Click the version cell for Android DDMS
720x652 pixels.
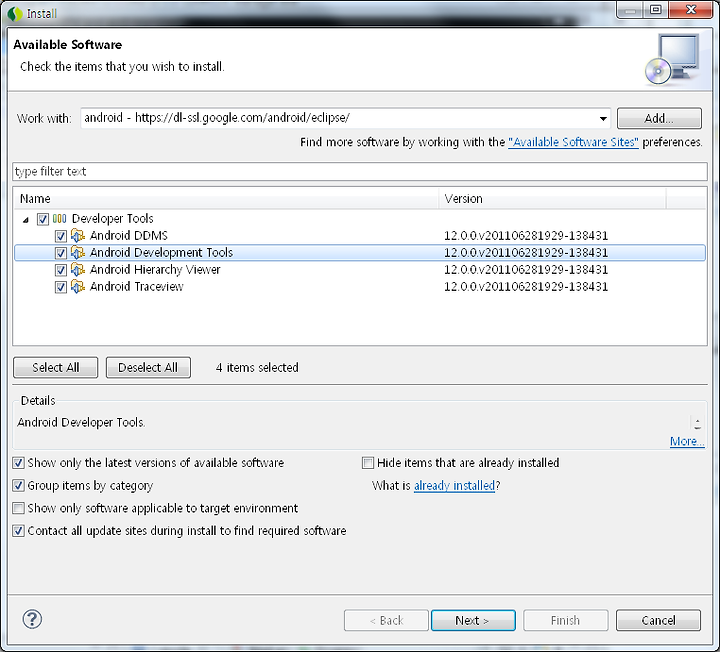click(x=526, y=236)
